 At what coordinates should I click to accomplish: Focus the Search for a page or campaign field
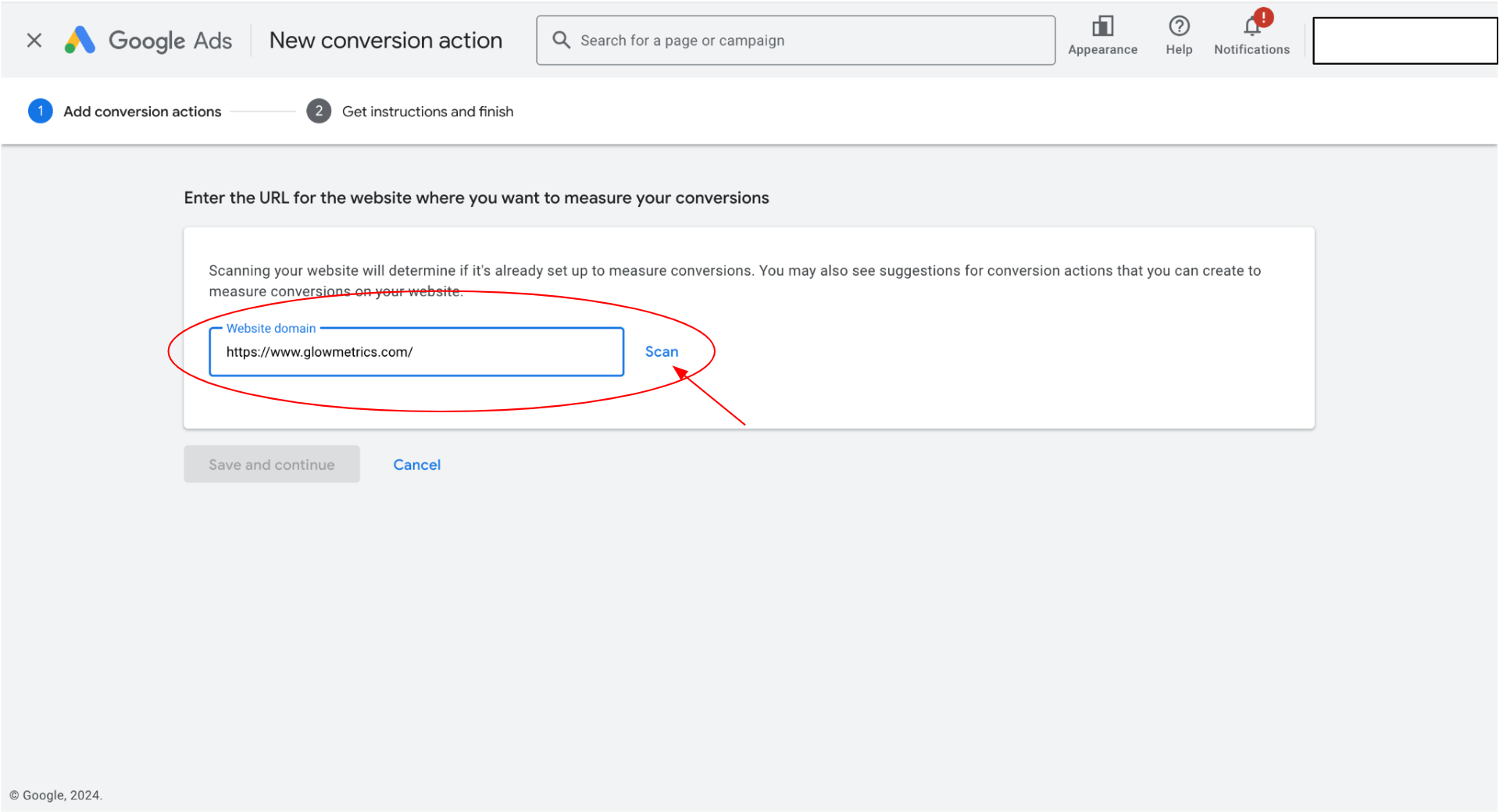(x=805, y=41)
